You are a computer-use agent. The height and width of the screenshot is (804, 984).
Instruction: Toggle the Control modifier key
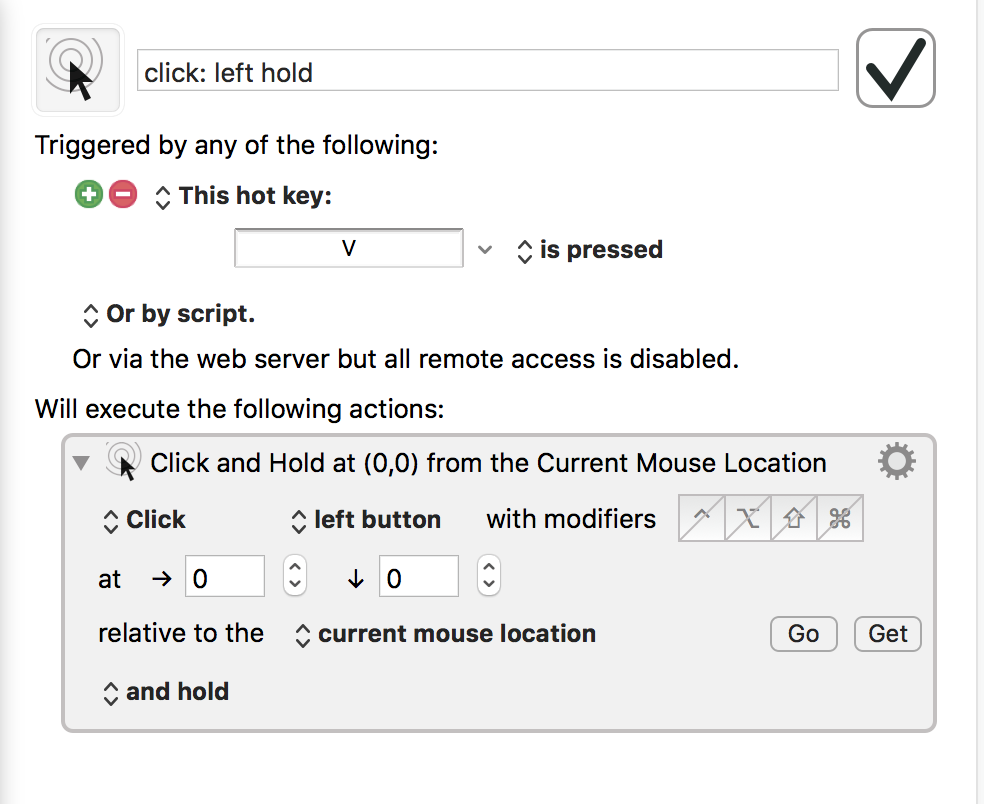(702, 520)
